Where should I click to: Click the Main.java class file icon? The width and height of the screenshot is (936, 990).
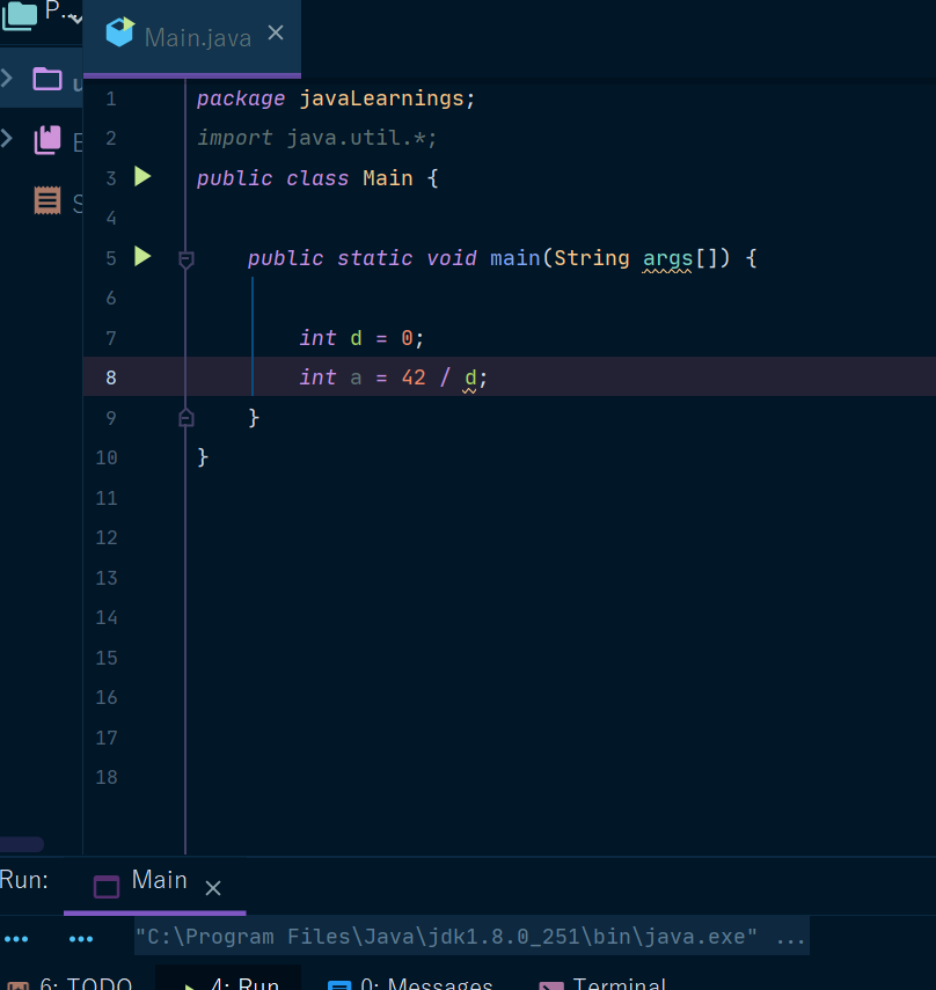(120, 32)
